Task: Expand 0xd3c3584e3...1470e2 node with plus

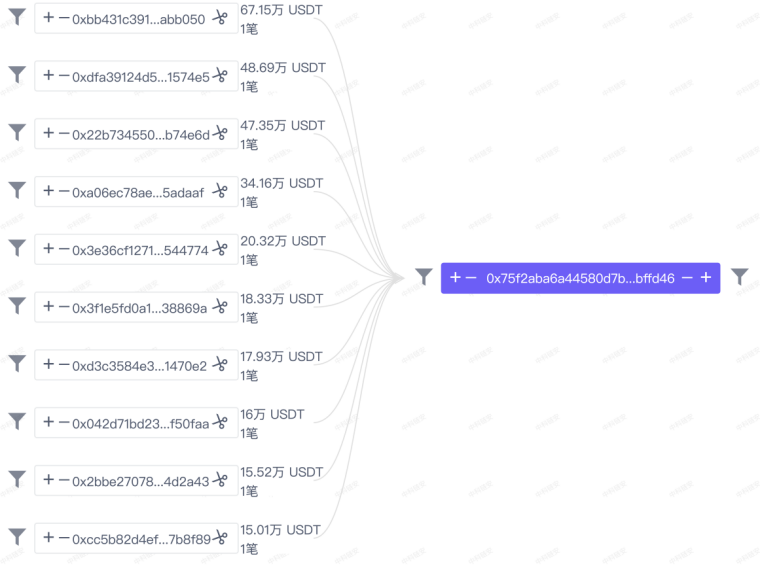Action: click(49, 364)
